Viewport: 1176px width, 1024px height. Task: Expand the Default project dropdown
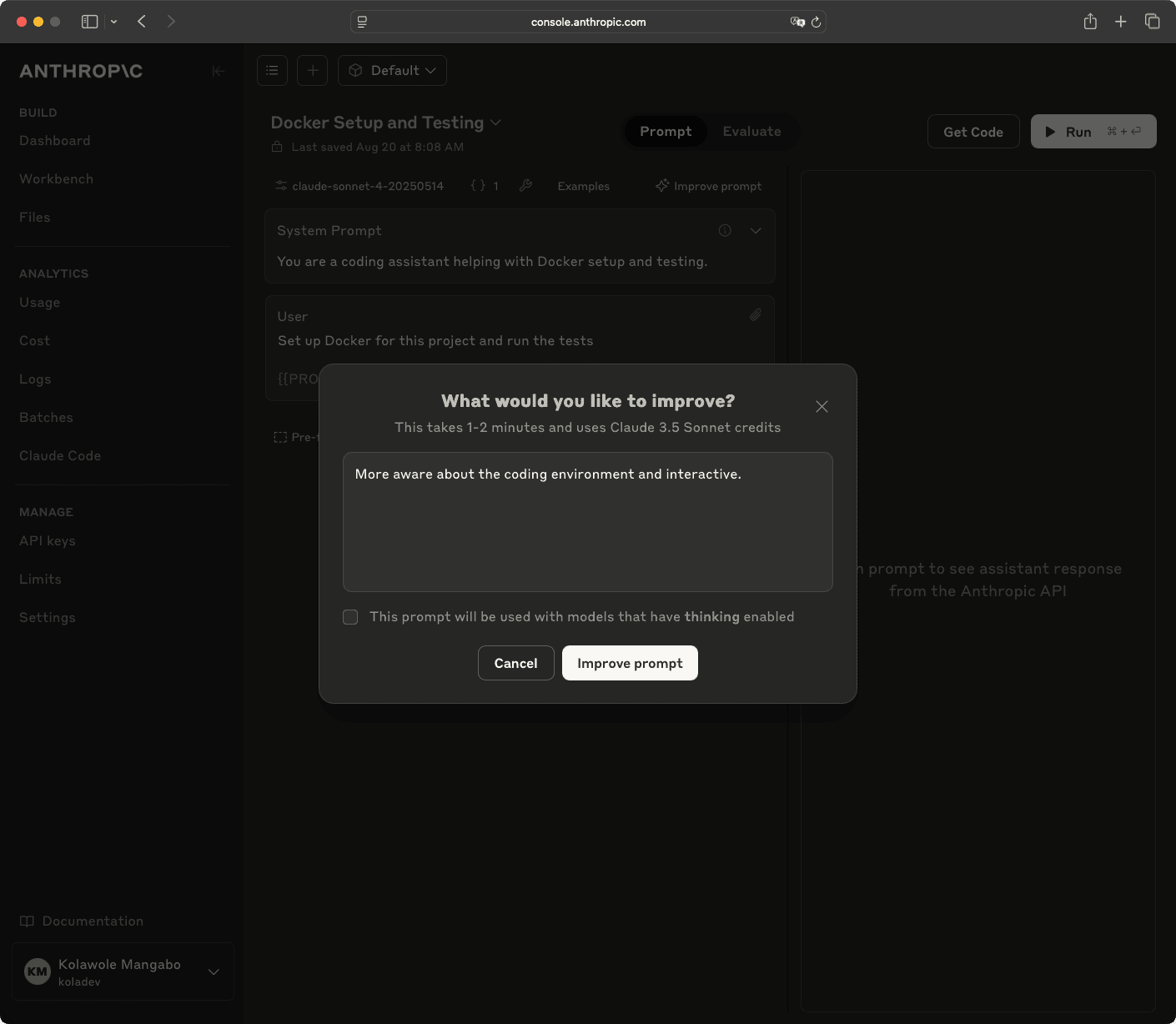(392, 70)
